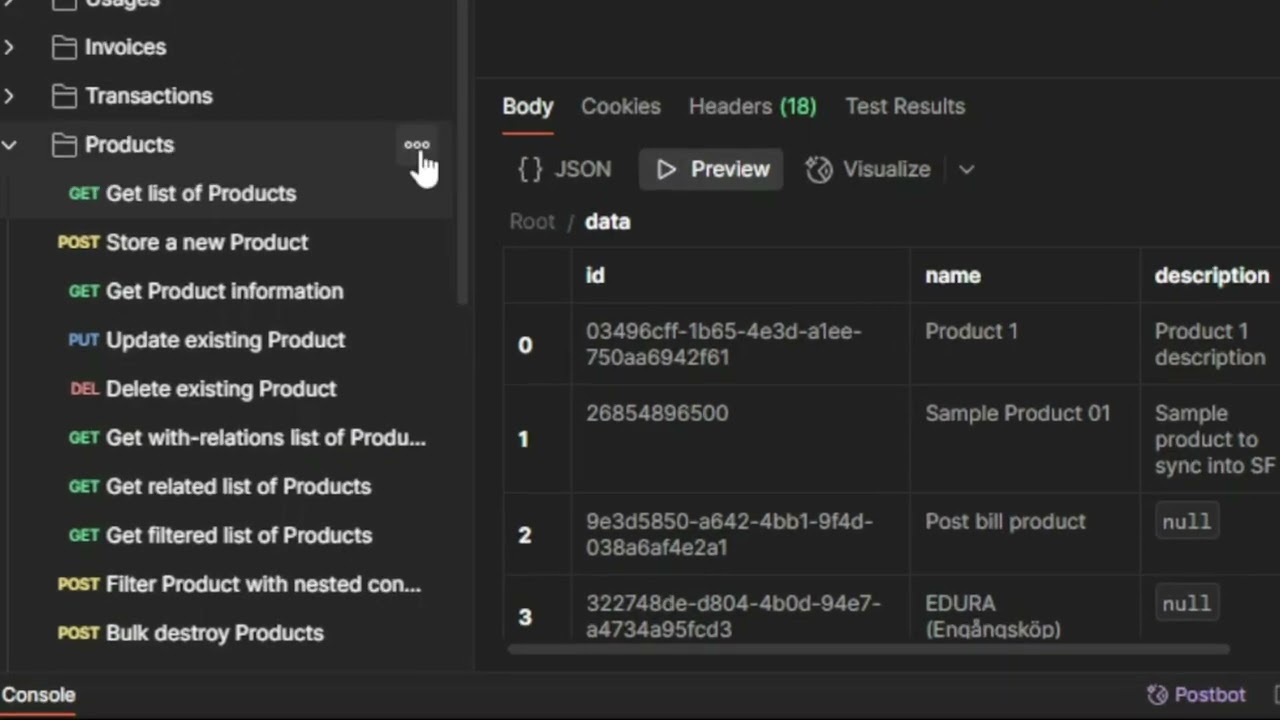
Task: Open the Console panel
Action: [38, 695]
